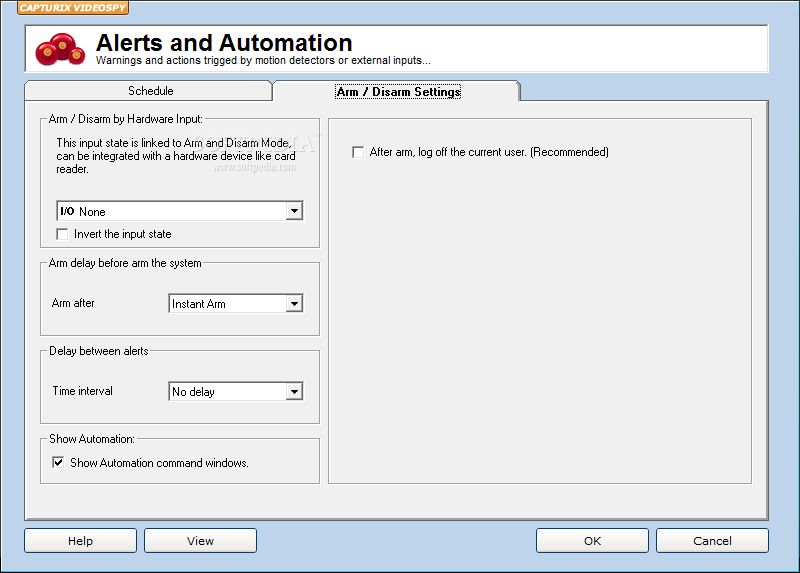Click the Warnings and actions trigged subtitle text
Screen dimensions: 800x573
click(263, 60)
